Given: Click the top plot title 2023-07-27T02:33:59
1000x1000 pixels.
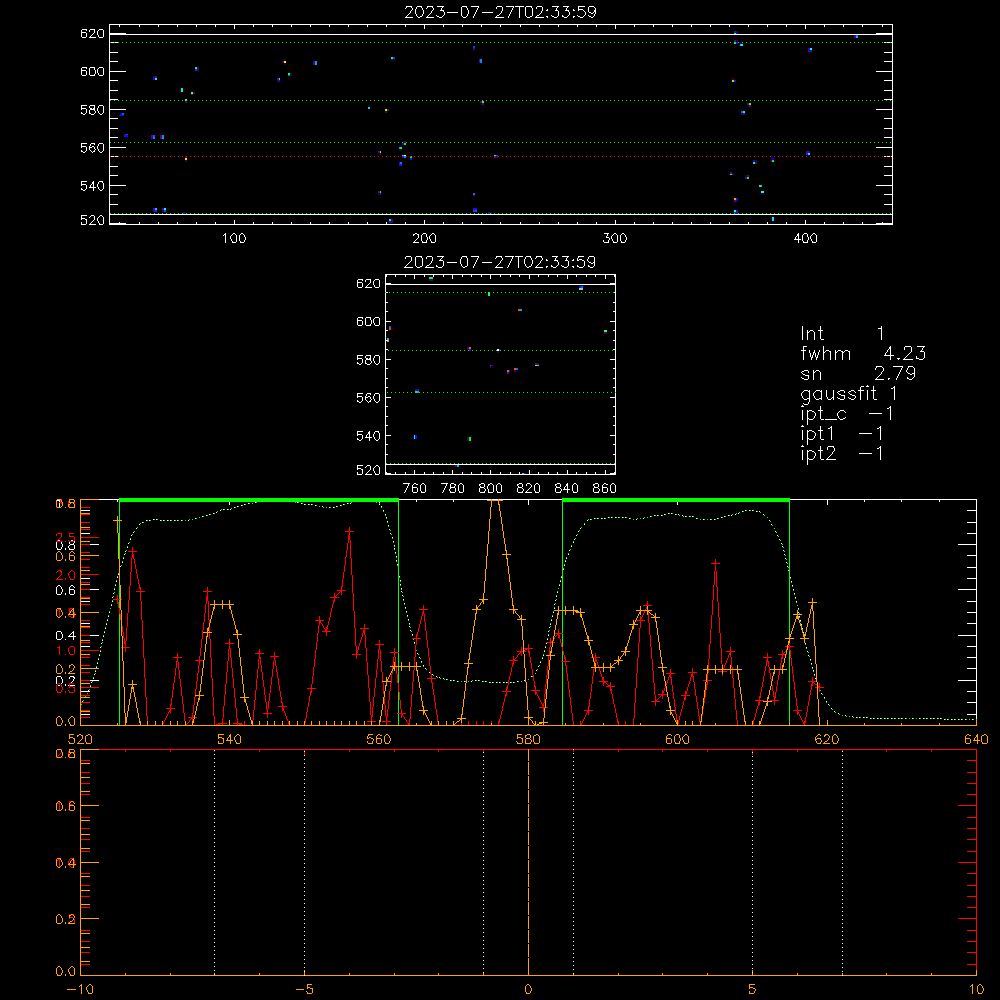Looking at the screenshot, I should point(500,12).
